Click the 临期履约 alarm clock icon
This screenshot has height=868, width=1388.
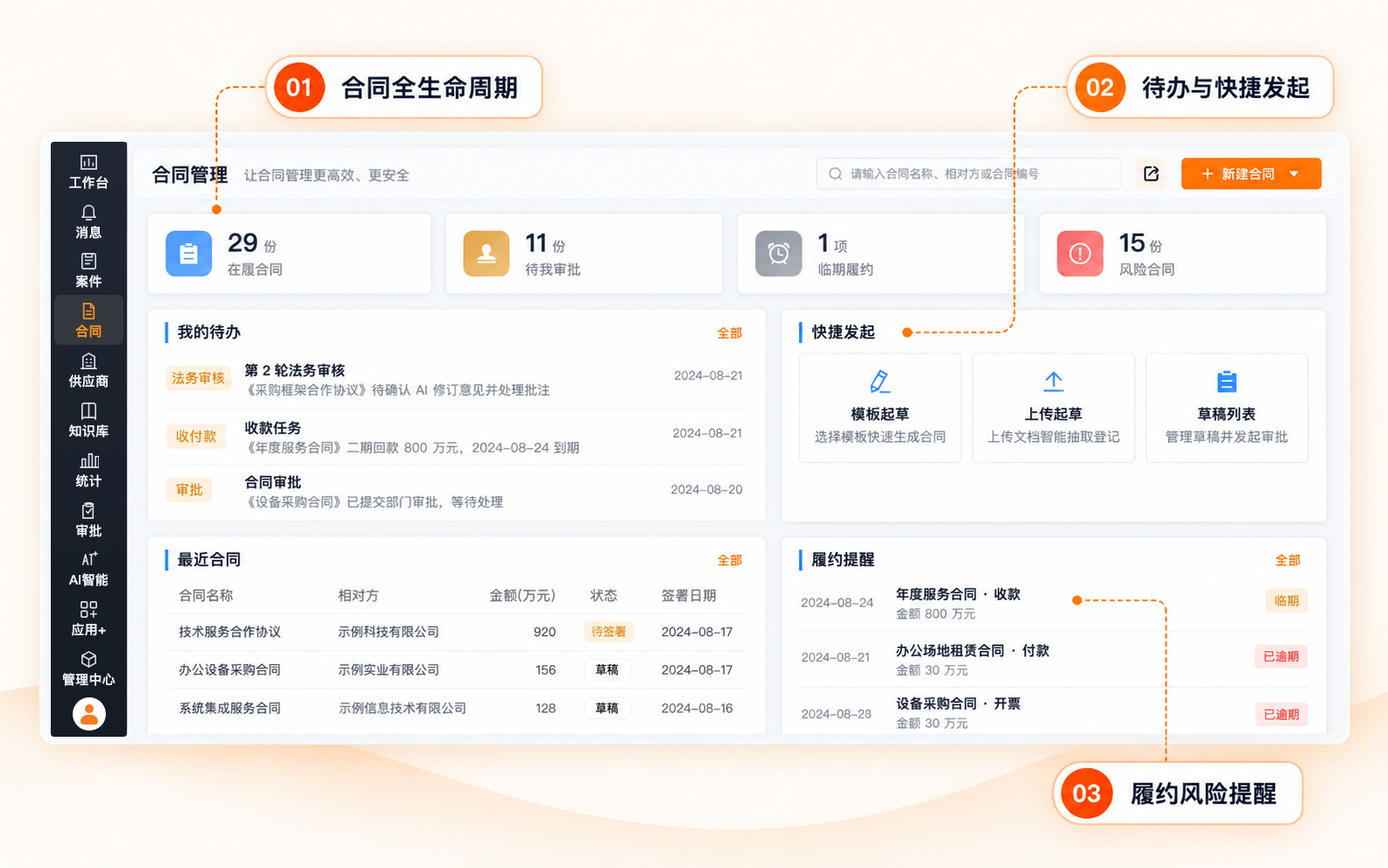[x=779, y=254]
